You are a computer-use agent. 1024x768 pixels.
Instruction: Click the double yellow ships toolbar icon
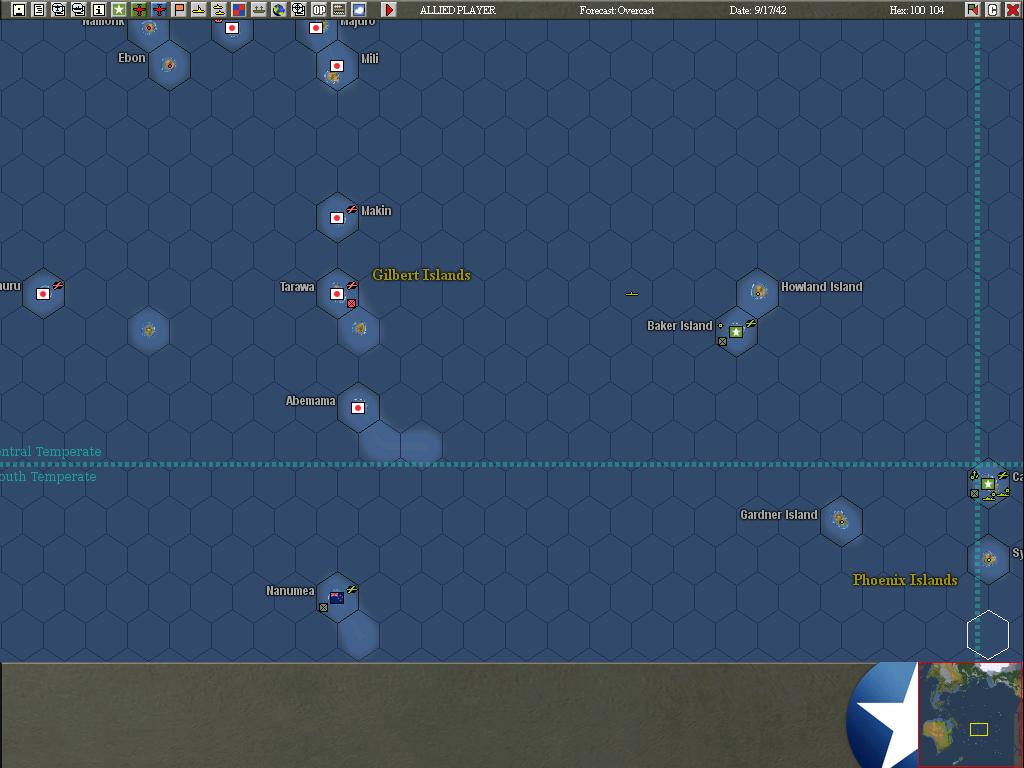[219, 10]
